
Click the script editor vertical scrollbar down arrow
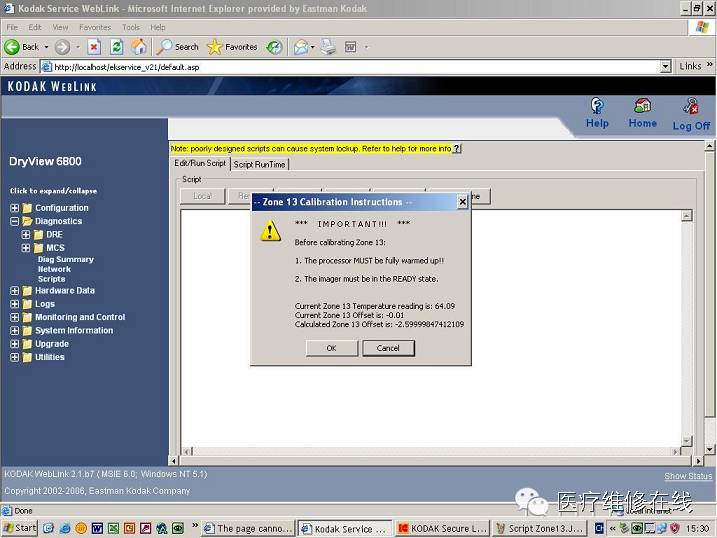pyautogui.click(x=686, y=441)
